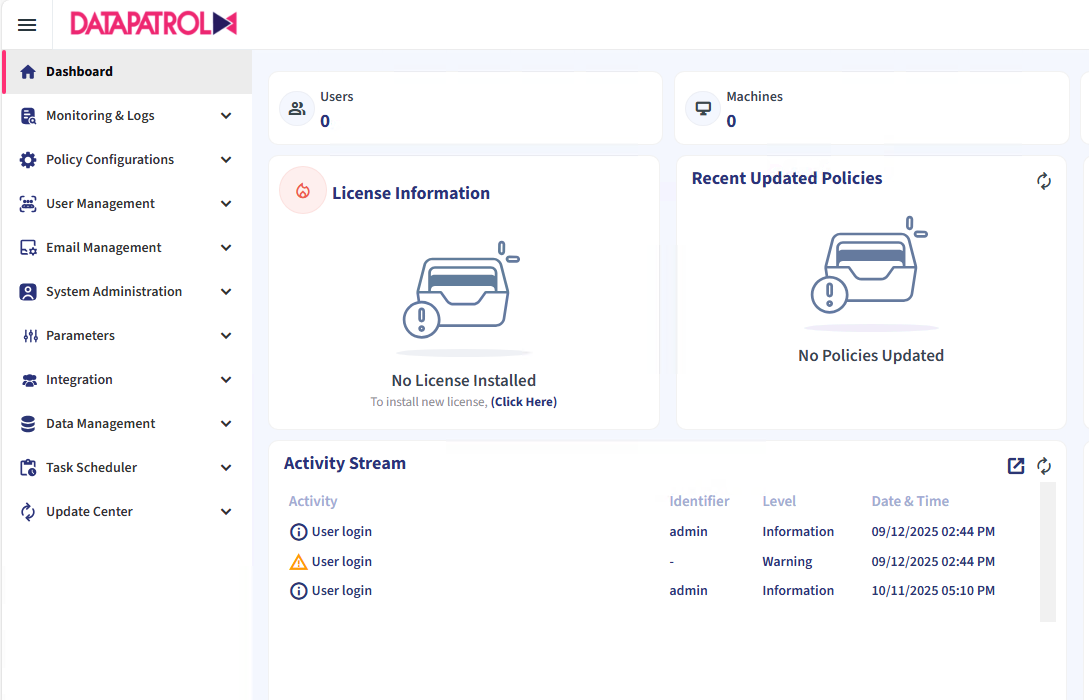Refresh the Recent Updated Policies panel
This screenshot has height=700, width=1089.
[1044, 181]
